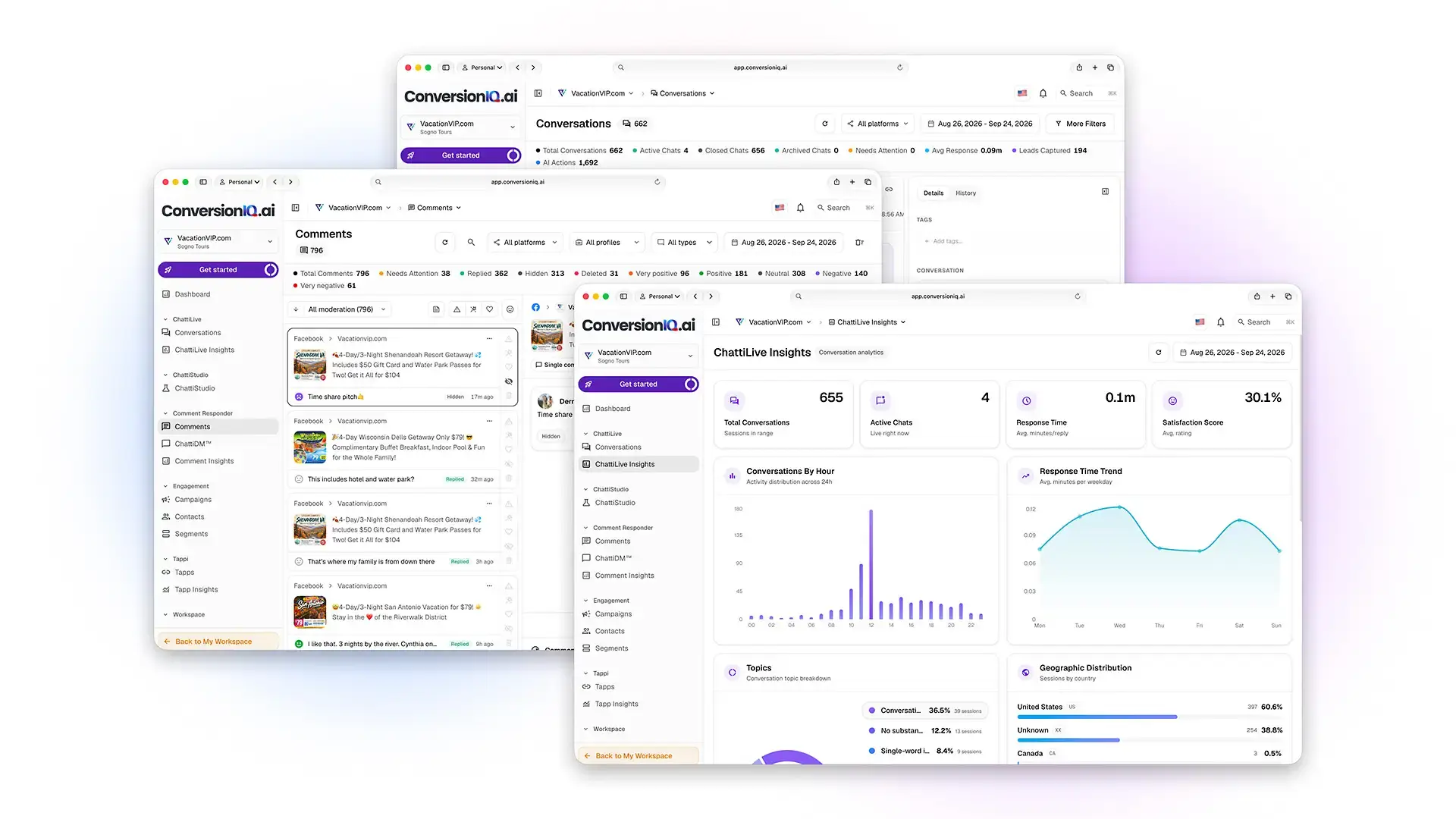Open Comment Insights in the Insights window sidebar

[x=624, y=576]
